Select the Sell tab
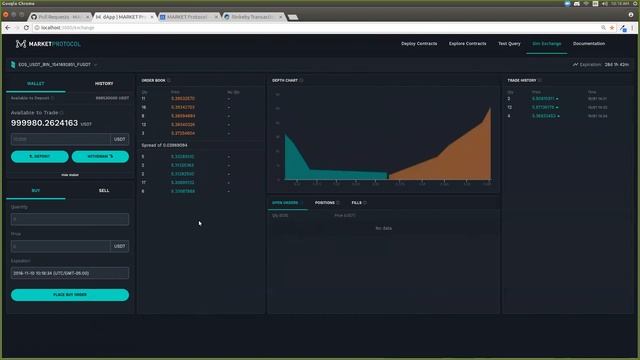The image size is (640, 360). pos(104,191)
